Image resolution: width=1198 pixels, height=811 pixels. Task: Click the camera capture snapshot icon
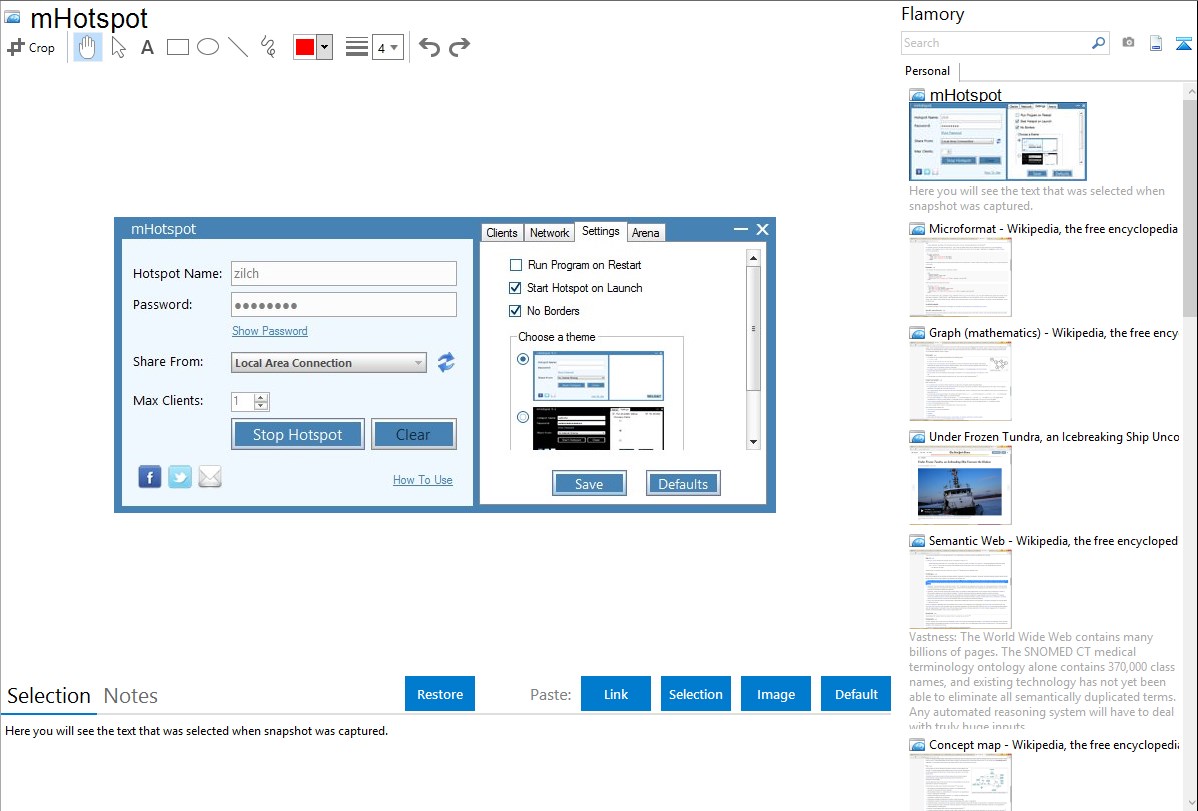click(1128, 43)
